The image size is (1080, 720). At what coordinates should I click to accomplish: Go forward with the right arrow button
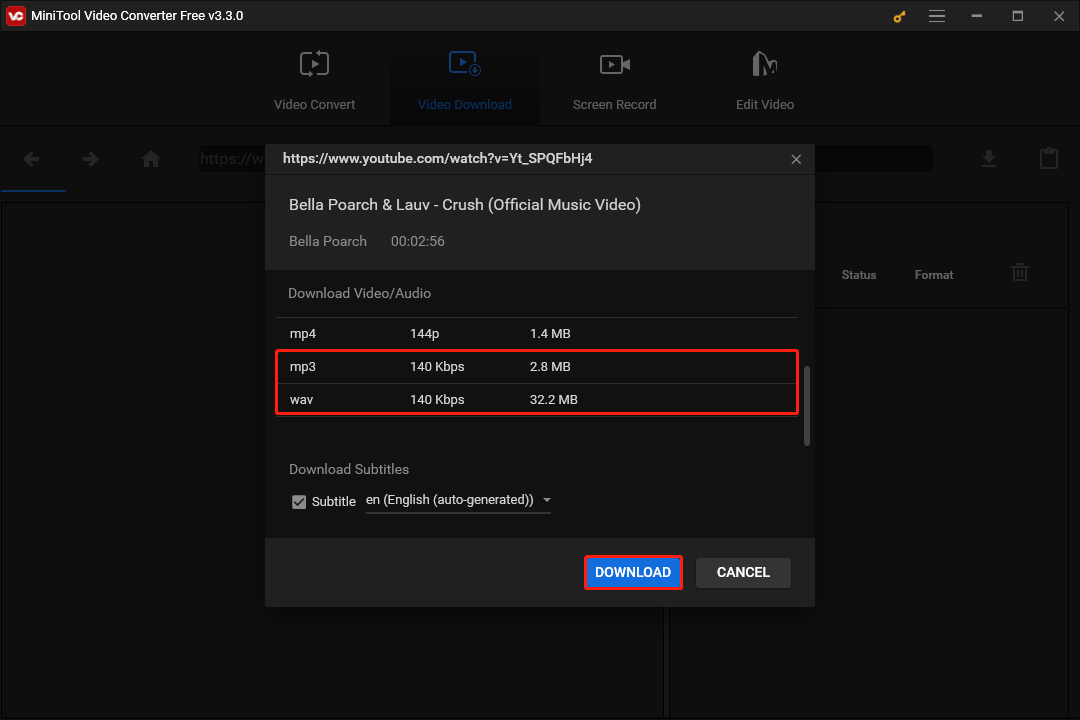[90, 159]
